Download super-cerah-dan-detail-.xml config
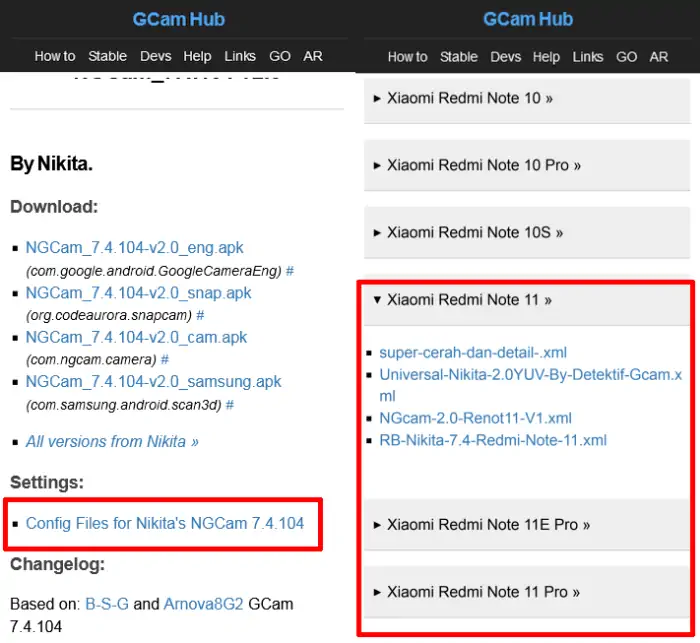Image resolution: width=700 pixels, height=643 pixels. 473,353
